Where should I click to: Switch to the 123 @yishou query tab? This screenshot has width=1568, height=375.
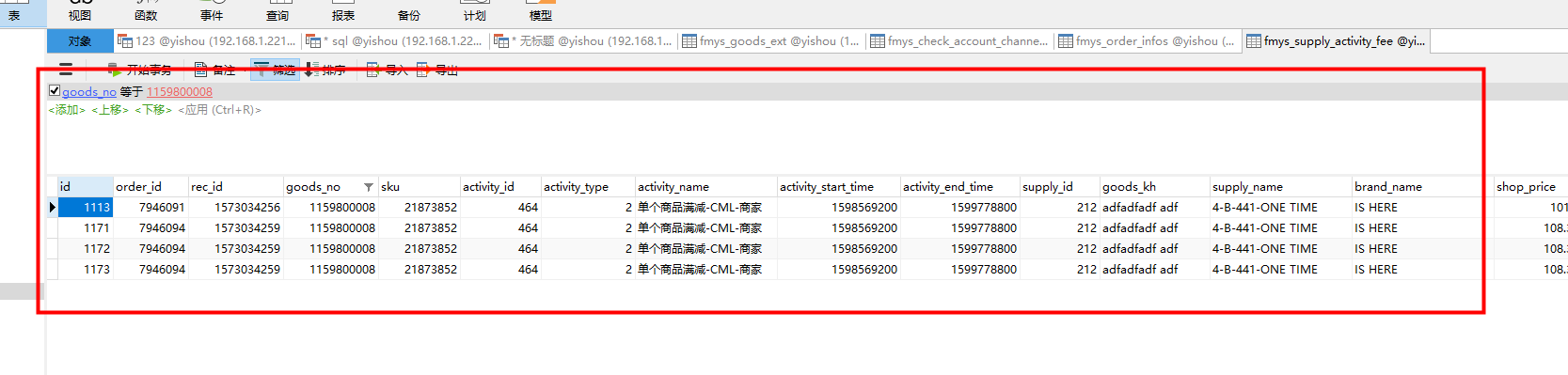pyautogui.click(x=208, y=40)
